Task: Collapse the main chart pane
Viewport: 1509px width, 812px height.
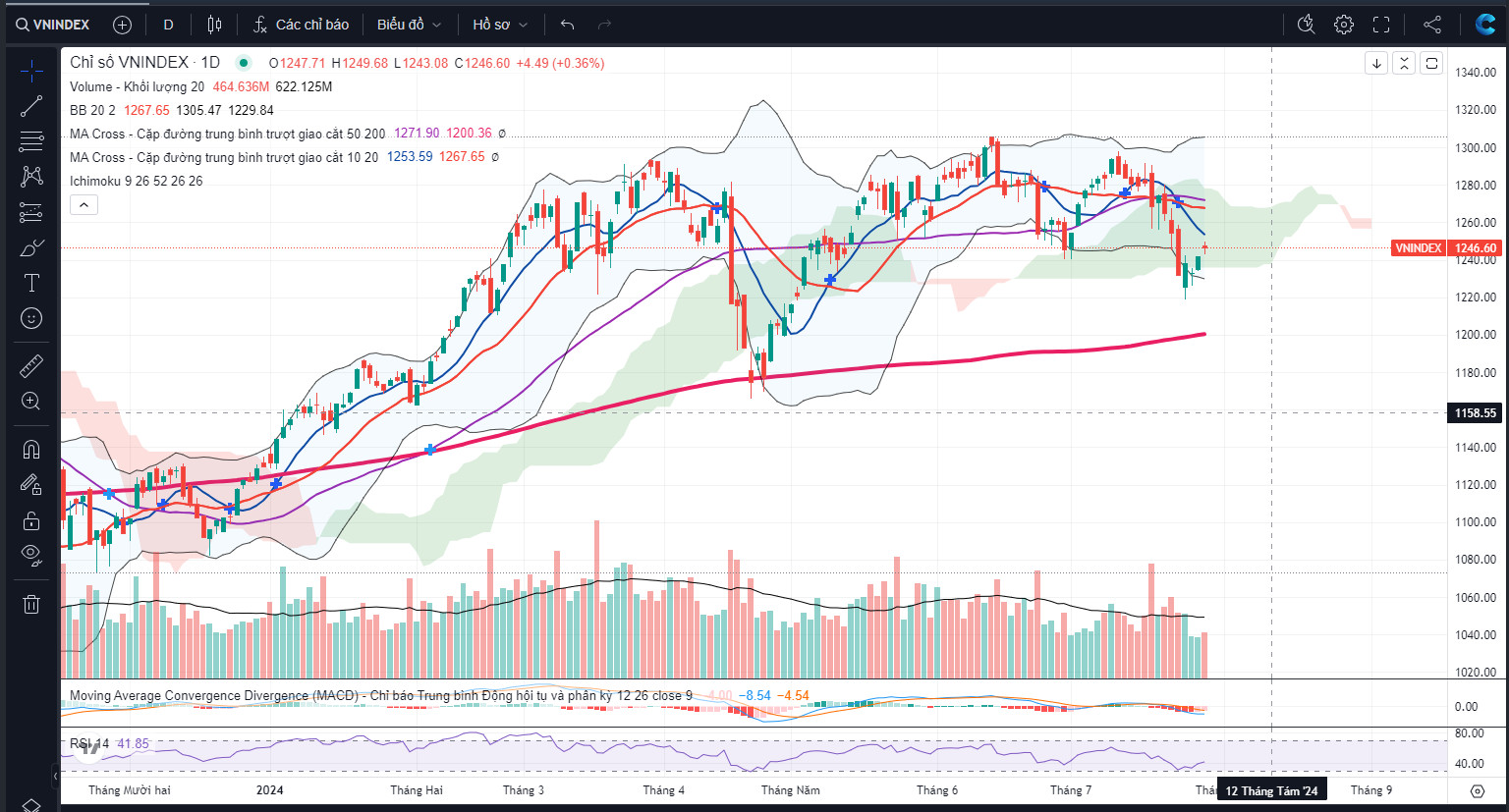Action: tap(1404, 64)
